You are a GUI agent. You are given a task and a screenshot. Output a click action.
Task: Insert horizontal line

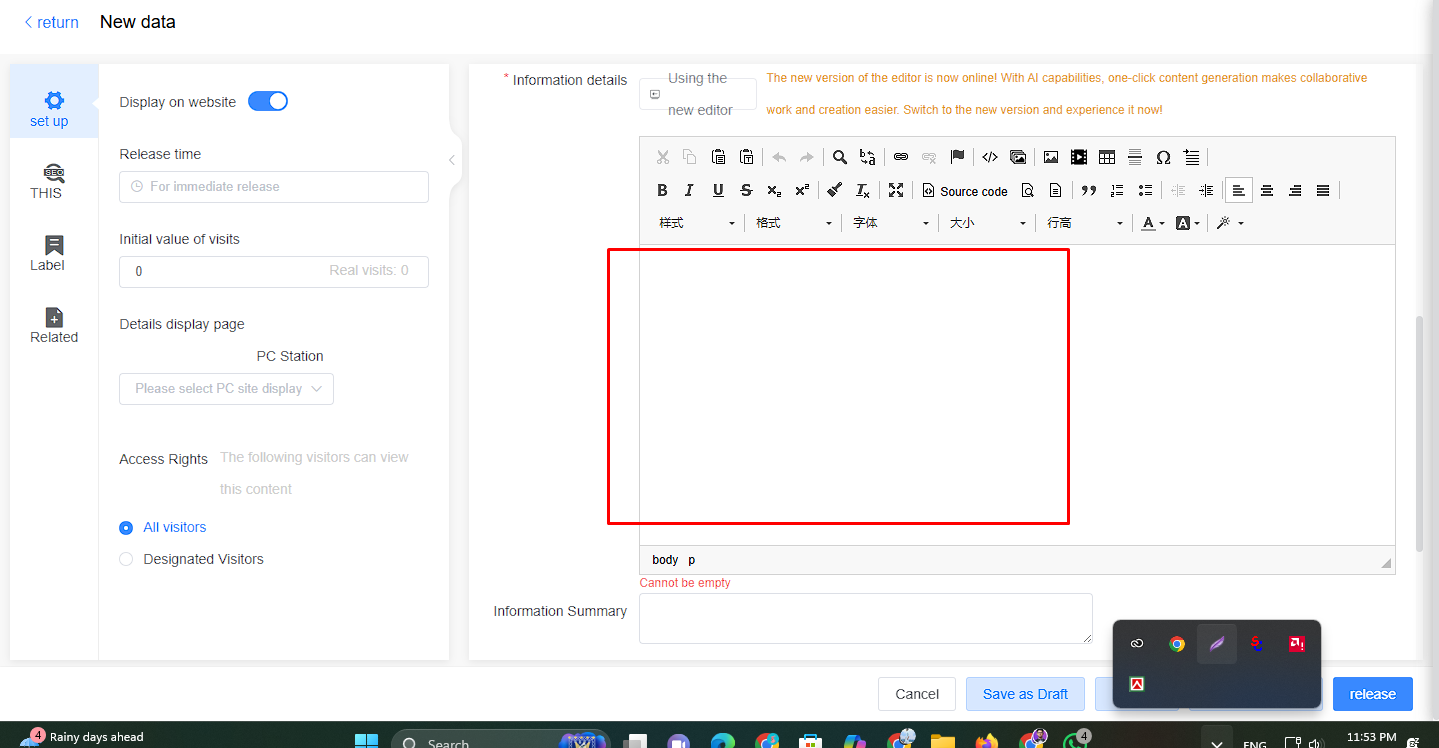tap(1135, 157)
